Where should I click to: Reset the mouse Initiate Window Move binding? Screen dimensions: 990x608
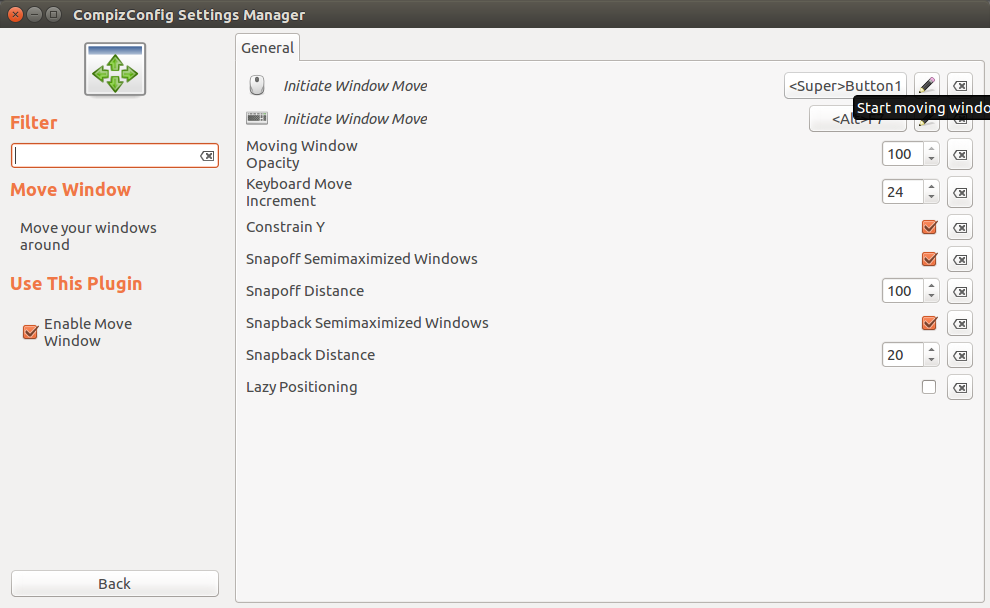[959, 86]
